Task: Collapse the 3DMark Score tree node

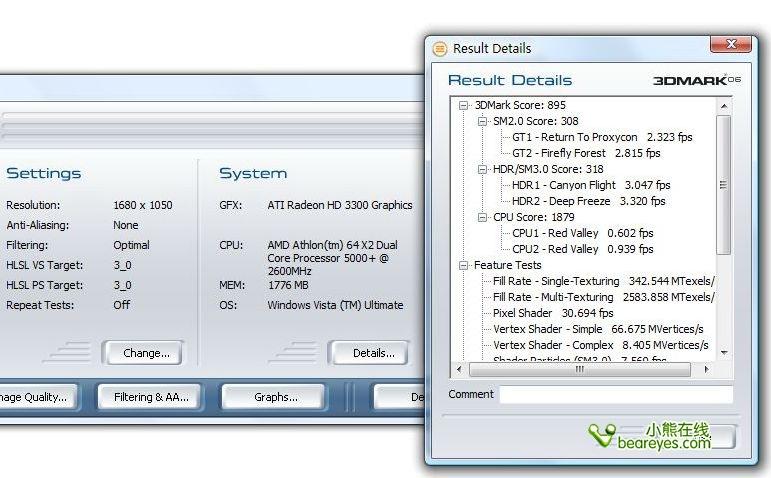Action: (464, 106)
